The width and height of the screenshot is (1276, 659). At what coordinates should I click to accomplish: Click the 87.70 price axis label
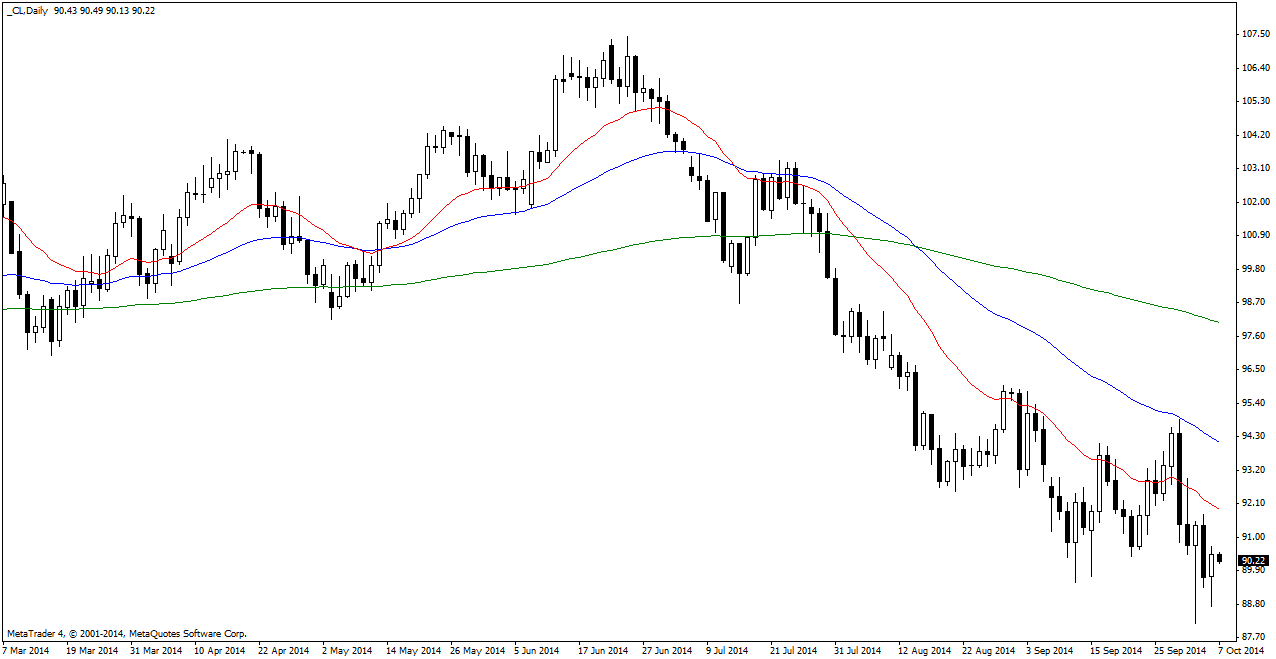tap(1255, 637)
